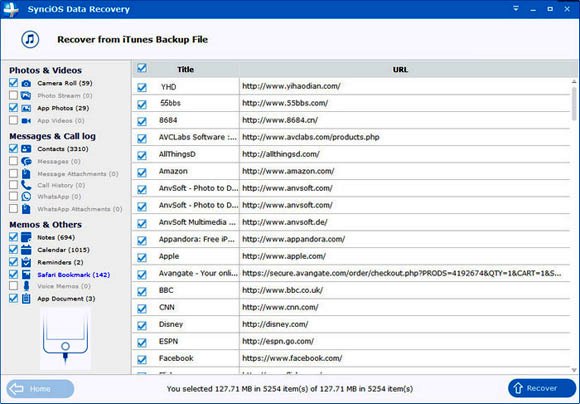This screenshot has width=580, height=404.
Task: Select the Contacts card icon
Action: click(x=26, y=149)
